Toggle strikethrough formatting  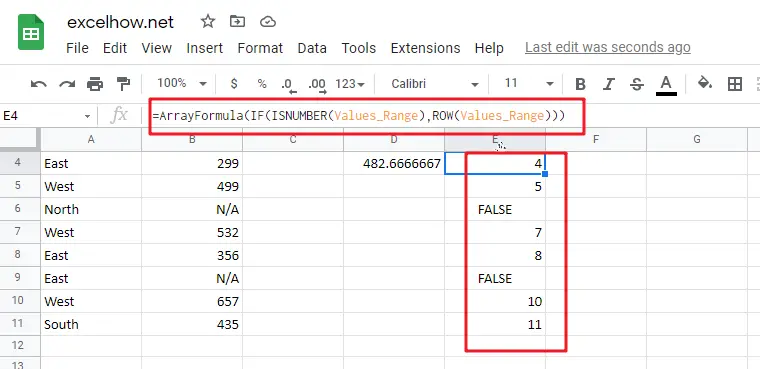(x=636, y=84)
